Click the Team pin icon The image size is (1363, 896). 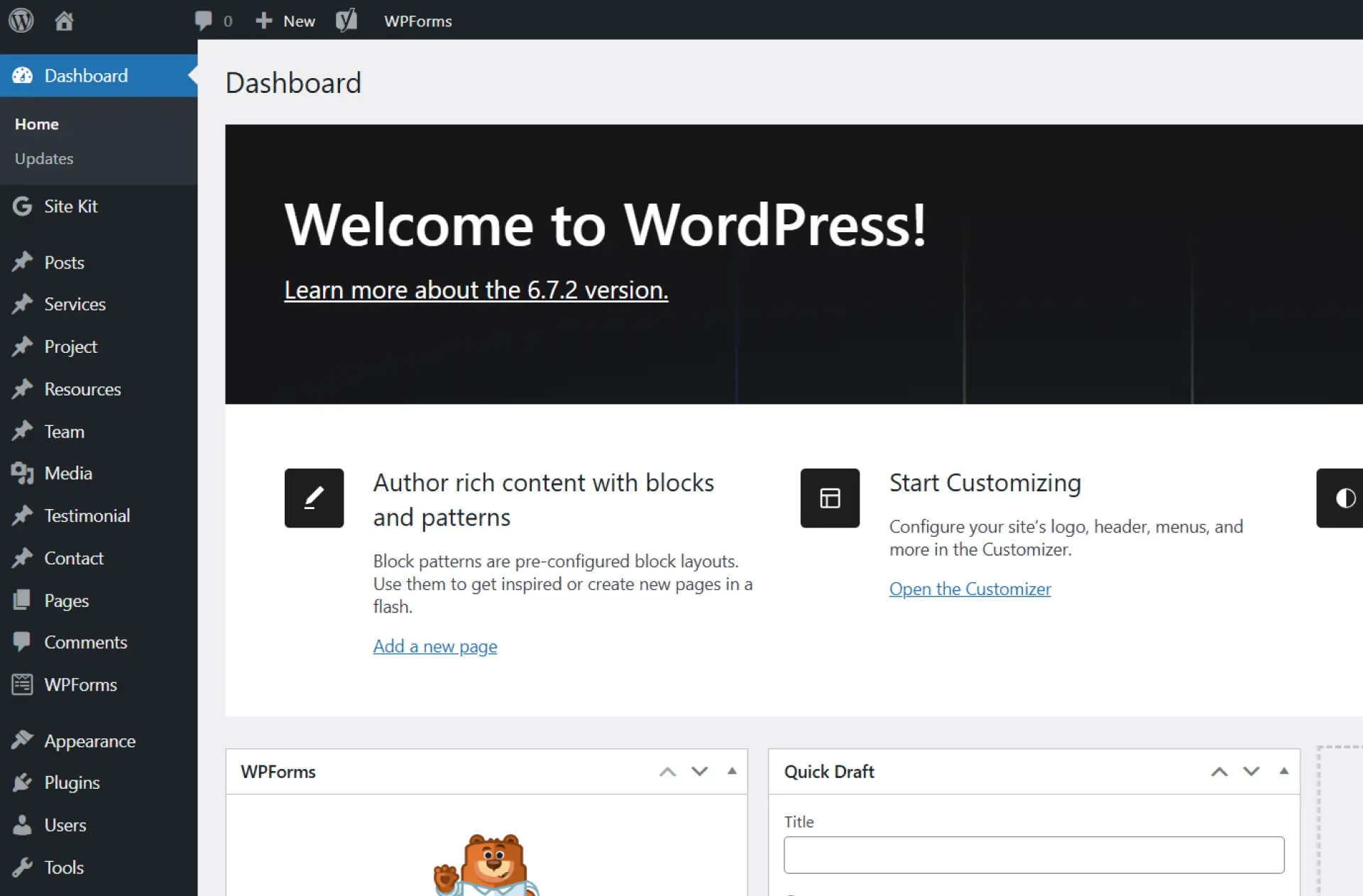tap(22, 431)
